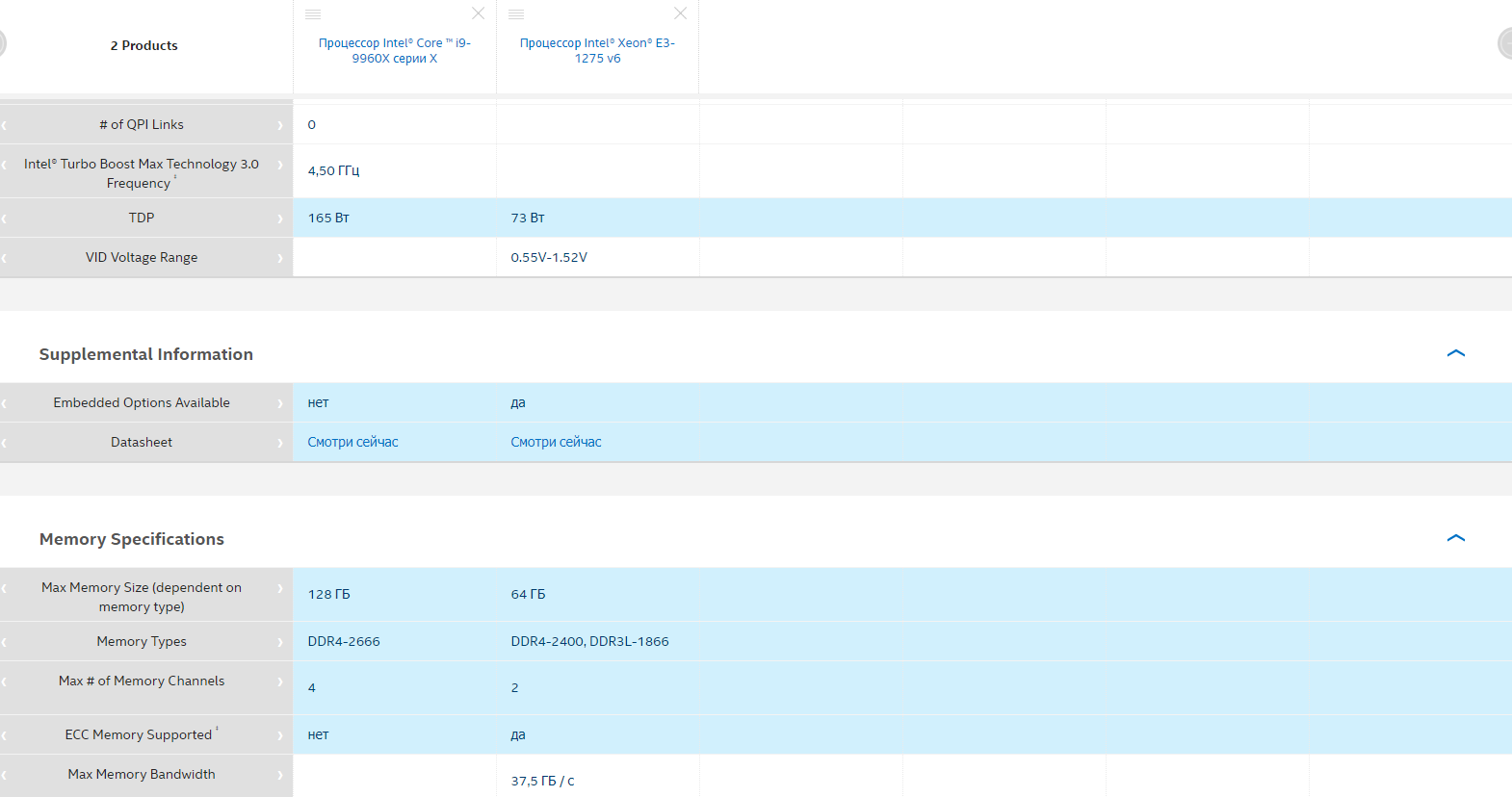Click the DDR4-2400, DDR3L-1866 value
The width and height of the screenshot is (1512, 797).
(x=589, y=641)
